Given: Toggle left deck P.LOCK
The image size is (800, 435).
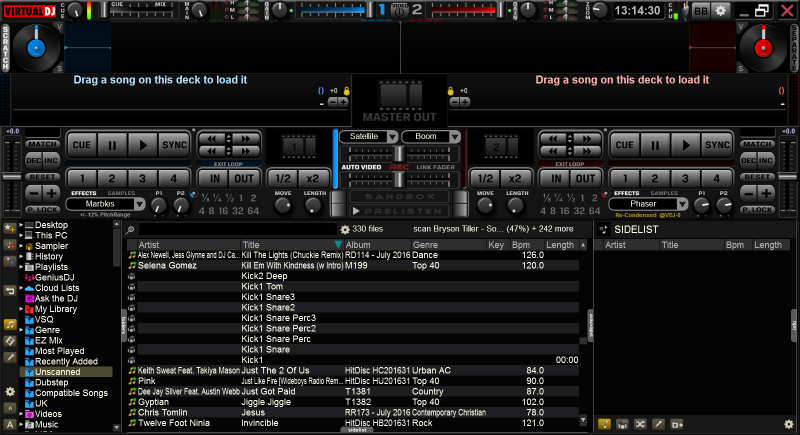Looking at the screenshot, I should point(43,210).
